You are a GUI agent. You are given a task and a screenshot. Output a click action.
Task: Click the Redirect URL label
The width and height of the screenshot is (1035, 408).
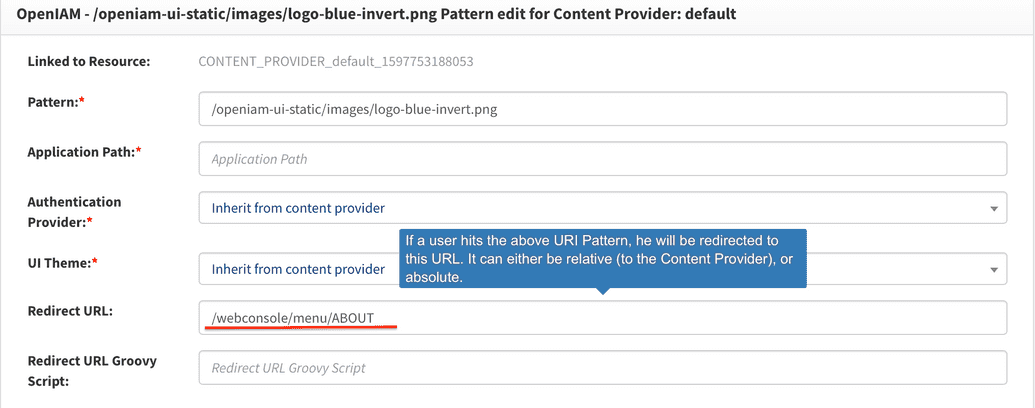pyautogui.click(x=70, y=311)
